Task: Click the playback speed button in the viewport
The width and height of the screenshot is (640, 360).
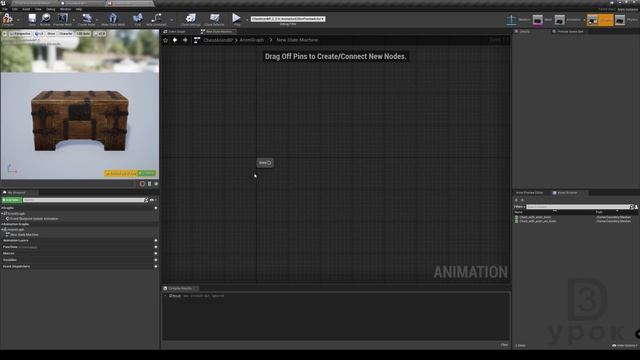Action: click(x=100, y=34)
